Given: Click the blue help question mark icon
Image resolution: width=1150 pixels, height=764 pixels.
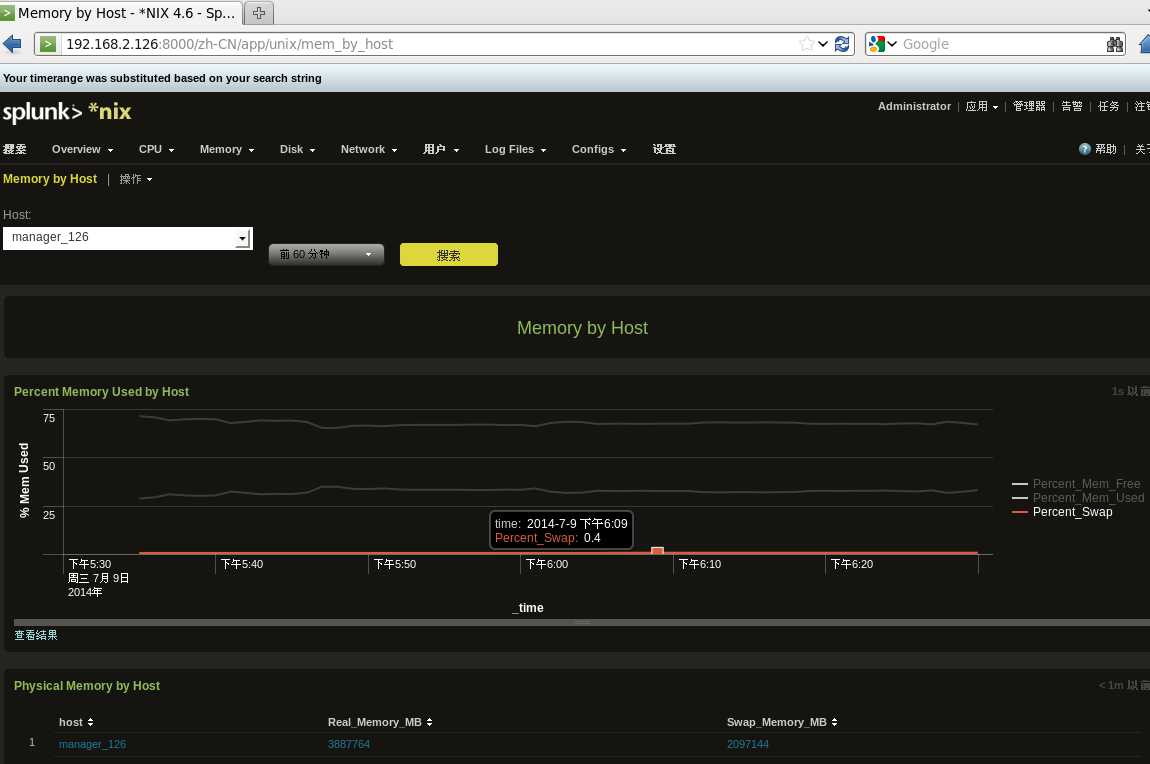Looking at the screenshot, I should point(1085,149).
